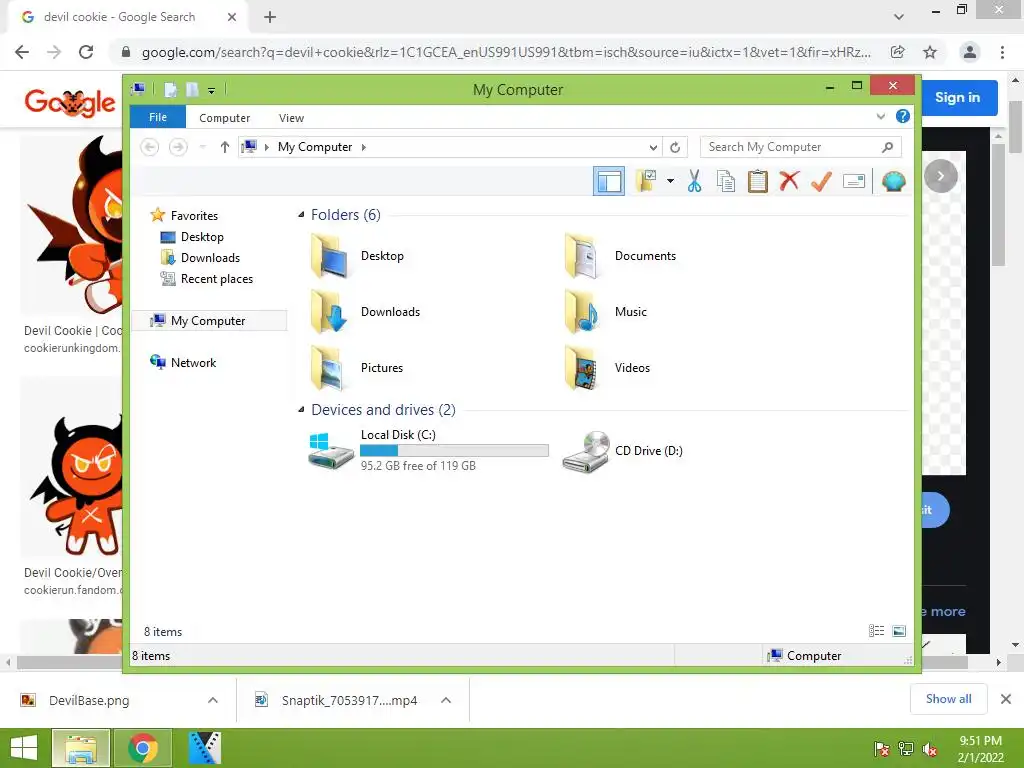Viewport: 1024px width, 768px height.
Task: Click the Explorer Back arrow button
Action: (150, 147)
